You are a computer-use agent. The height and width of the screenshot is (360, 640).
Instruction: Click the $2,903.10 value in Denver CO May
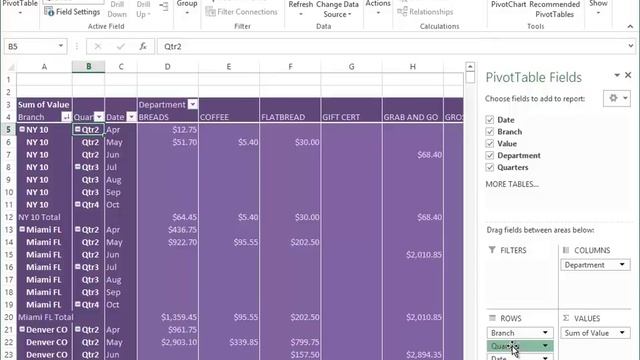(168, 342)
